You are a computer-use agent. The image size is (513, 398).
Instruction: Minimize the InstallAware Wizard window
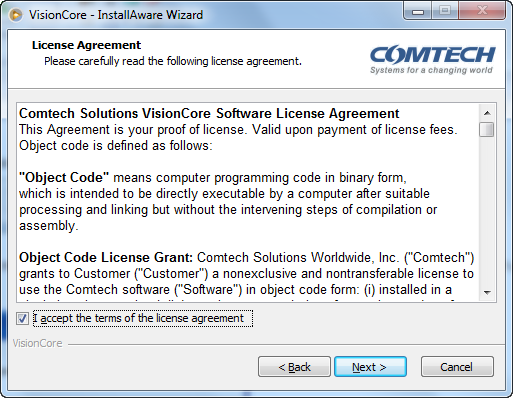[x=418, y=11]
